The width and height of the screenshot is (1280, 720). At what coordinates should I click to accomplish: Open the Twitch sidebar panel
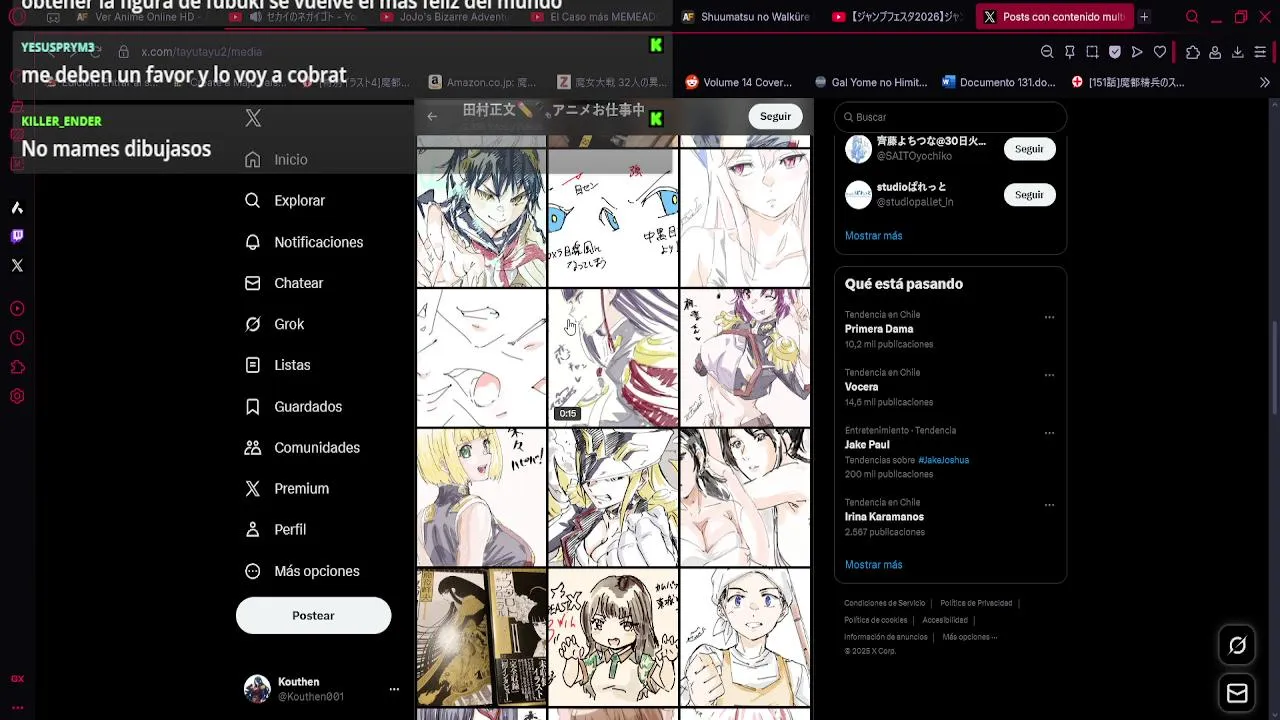(17, 236)
